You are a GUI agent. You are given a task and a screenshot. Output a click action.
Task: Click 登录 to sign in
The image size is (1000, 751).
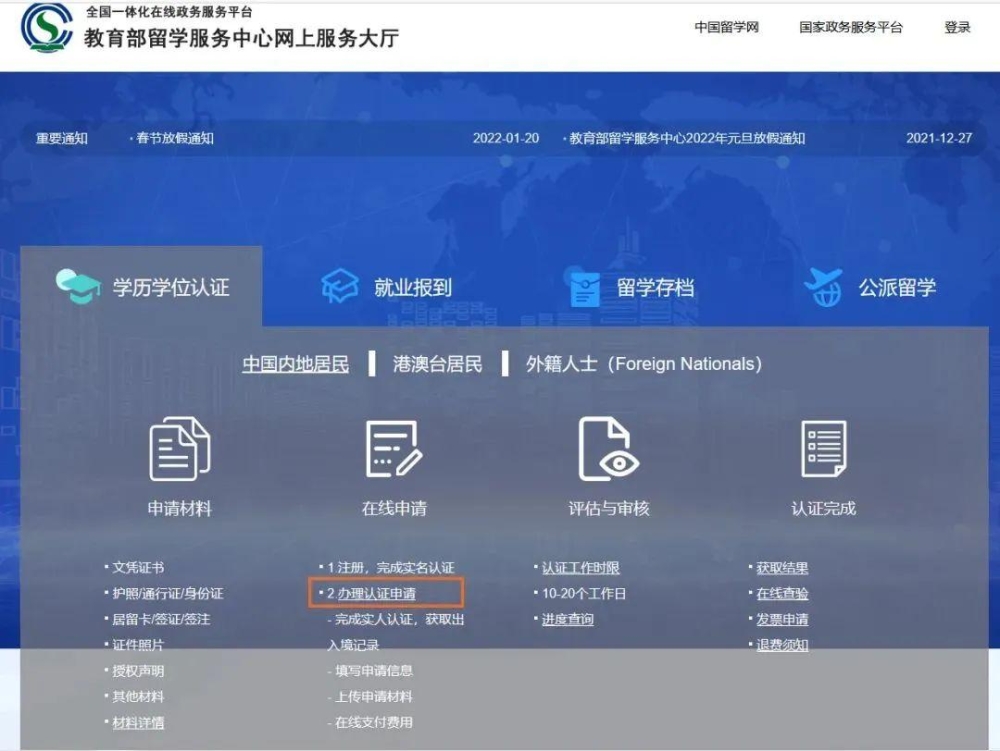point(957,27)
